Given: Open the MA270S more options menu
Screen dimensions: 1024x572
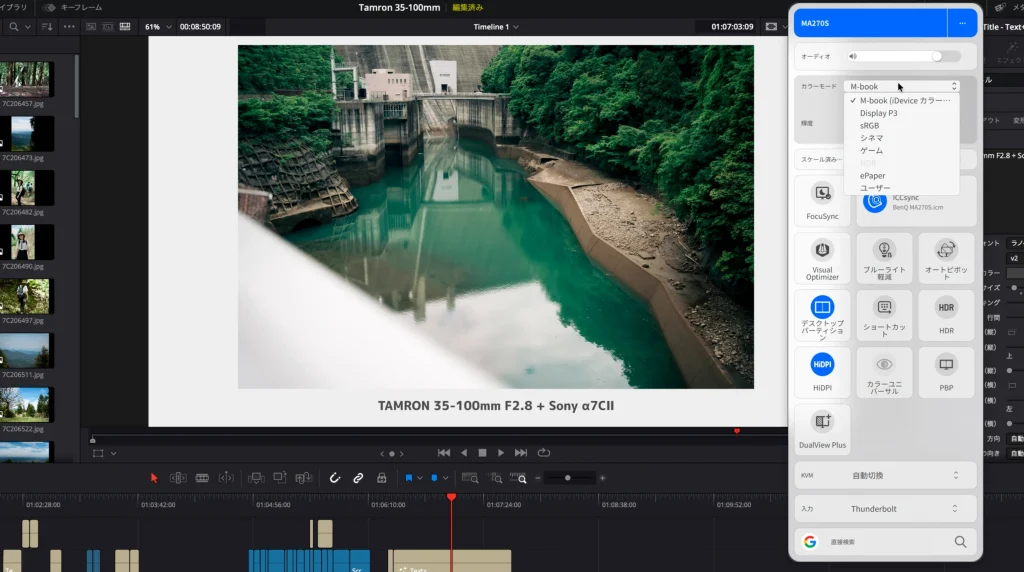Looking at the screenshot, I should tap(962, 23).
